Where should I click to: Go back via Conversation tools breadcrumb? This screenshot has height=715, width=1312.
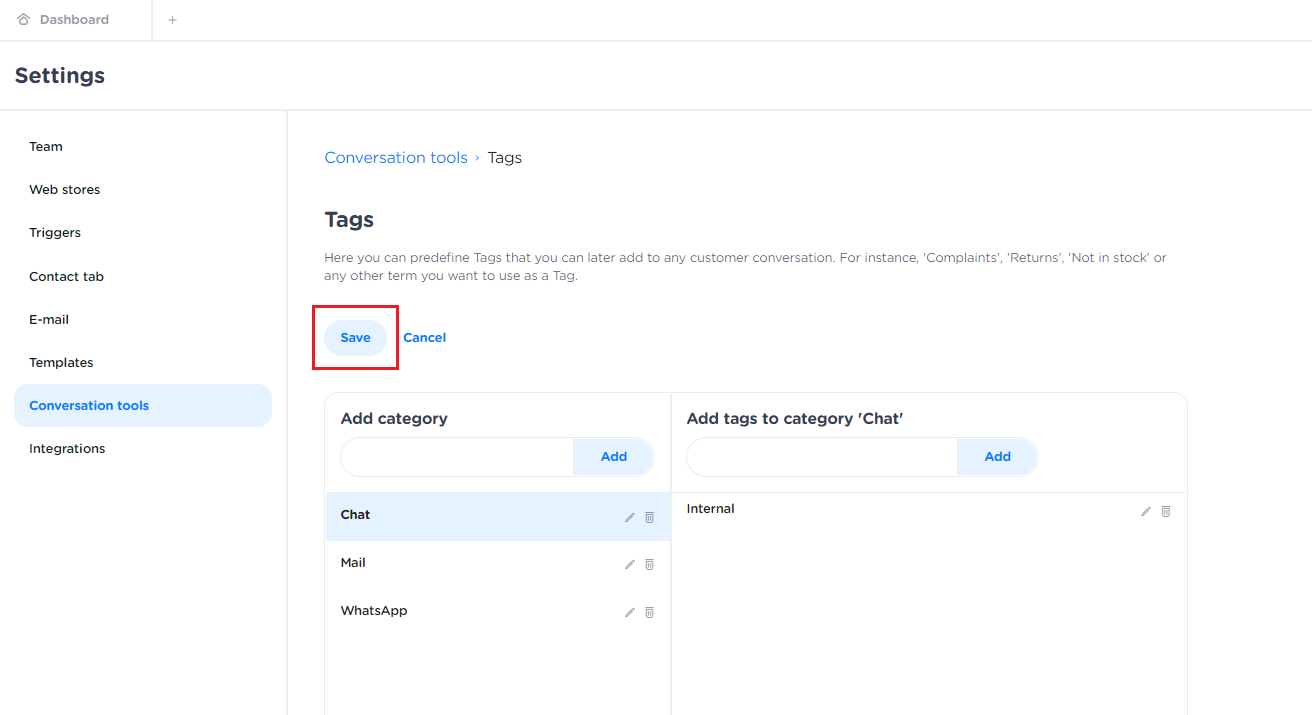pyautogui.click(x=396, y=158)
